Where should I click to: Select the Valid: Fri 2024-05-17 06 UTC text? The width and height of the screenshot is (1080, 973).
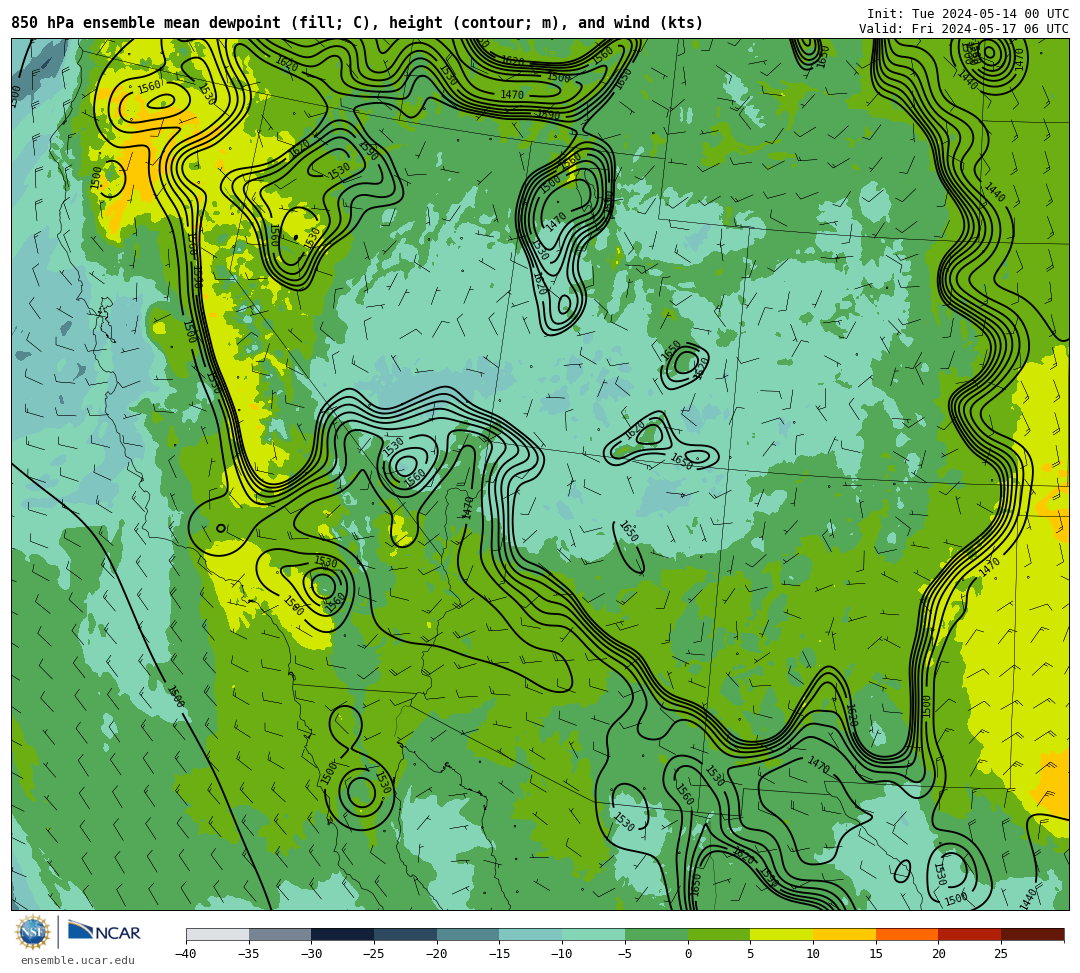pos(964,28)
